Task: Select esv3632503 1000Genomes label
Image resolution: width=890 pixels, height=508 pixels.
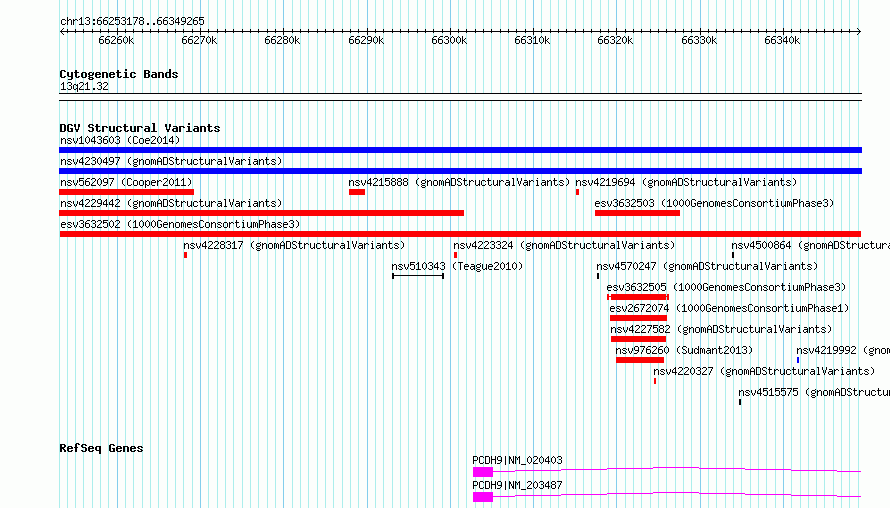Action: pyautogui.click(x=714, y=203)
